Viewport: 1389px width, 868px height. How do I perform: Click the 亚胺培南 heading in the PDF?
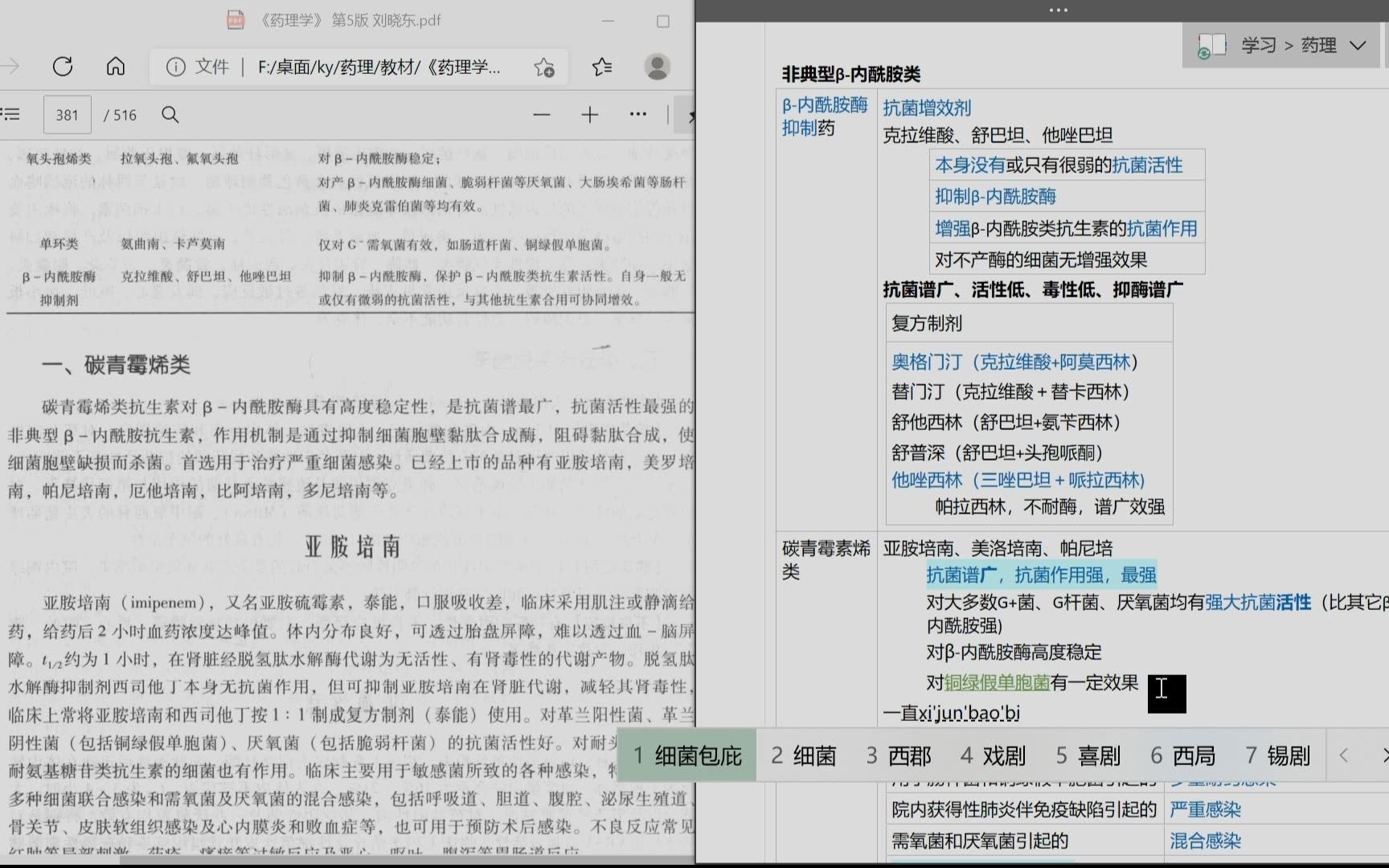click(353, 547)
